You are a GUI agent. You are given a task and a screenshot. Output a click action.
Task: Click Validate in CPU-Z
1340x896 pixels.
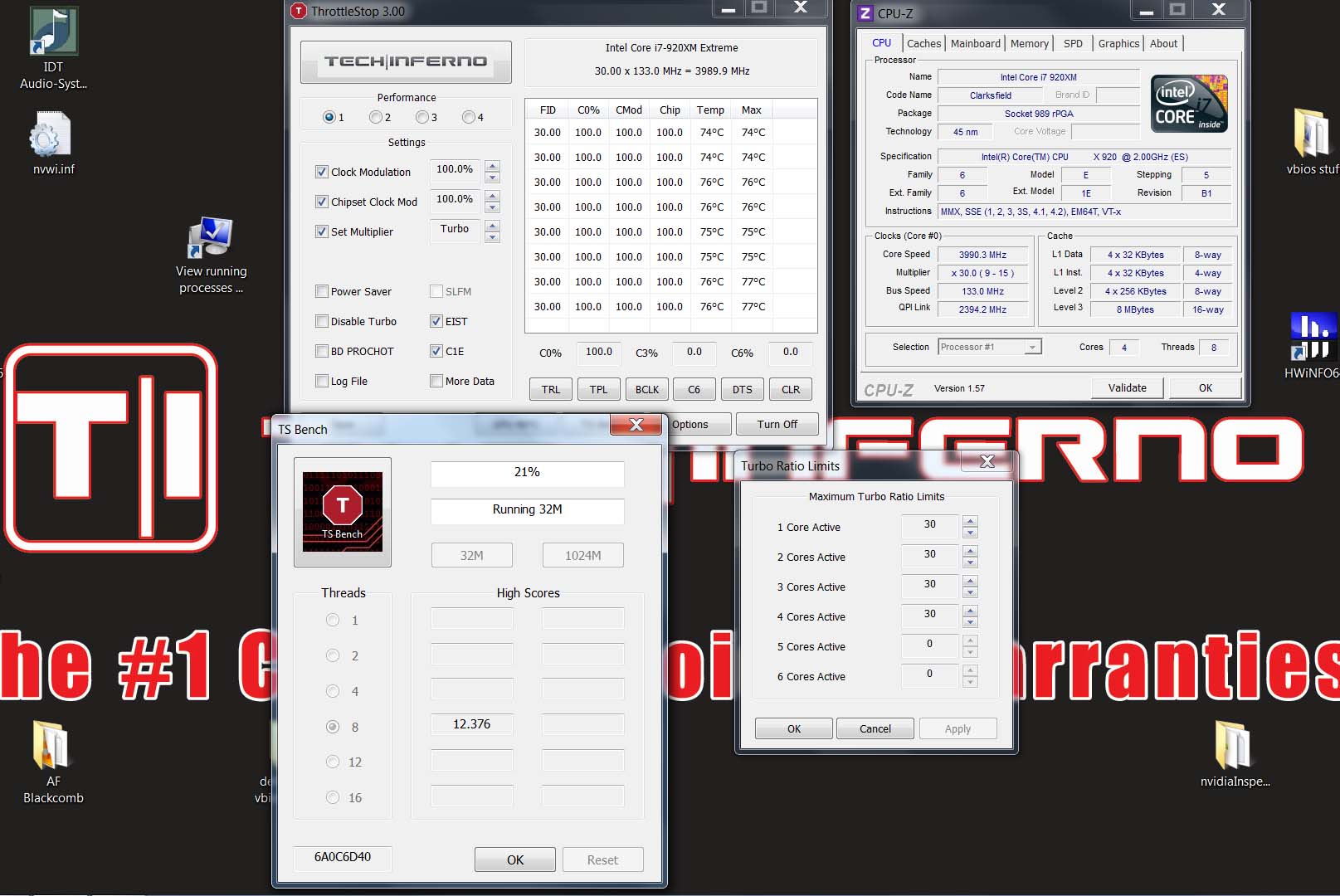pos(1128,387)
